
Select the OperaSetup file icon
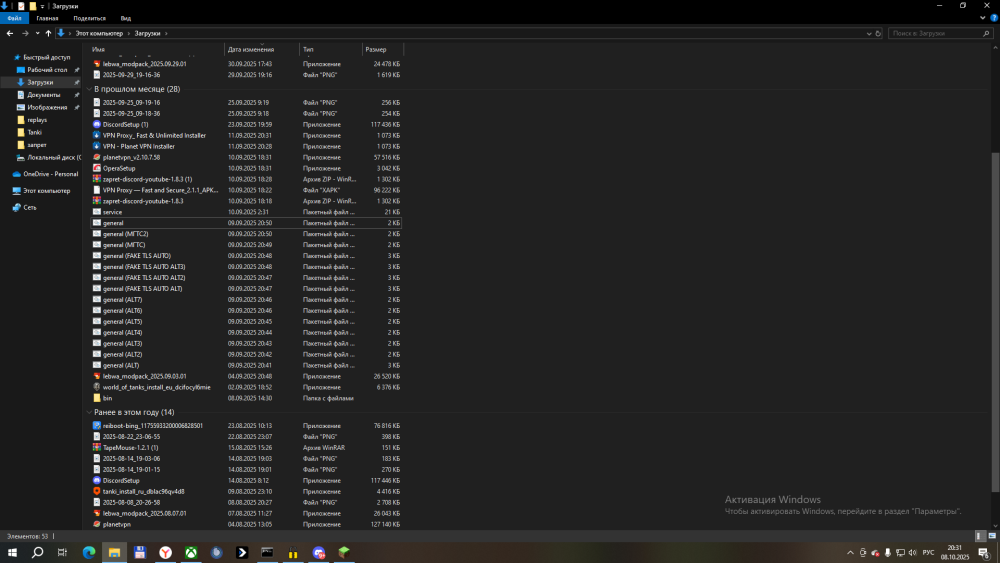click(97, 168)
